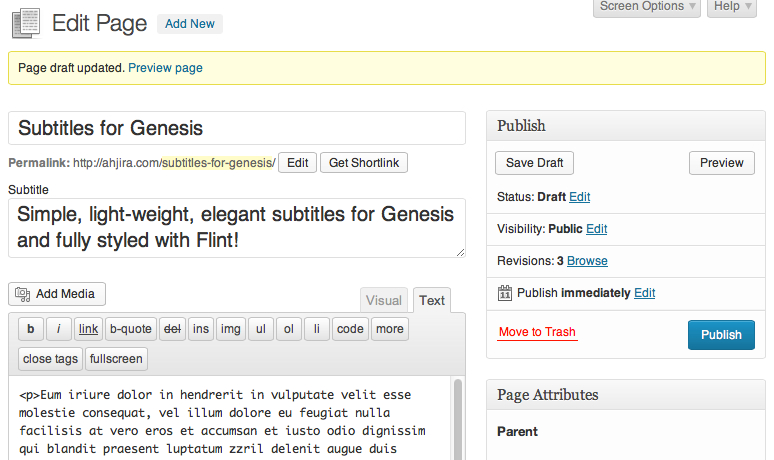Edit the Publish immediately schedule
The height and width of the screenshot is (460, 774).
click(x=645, y=293)
